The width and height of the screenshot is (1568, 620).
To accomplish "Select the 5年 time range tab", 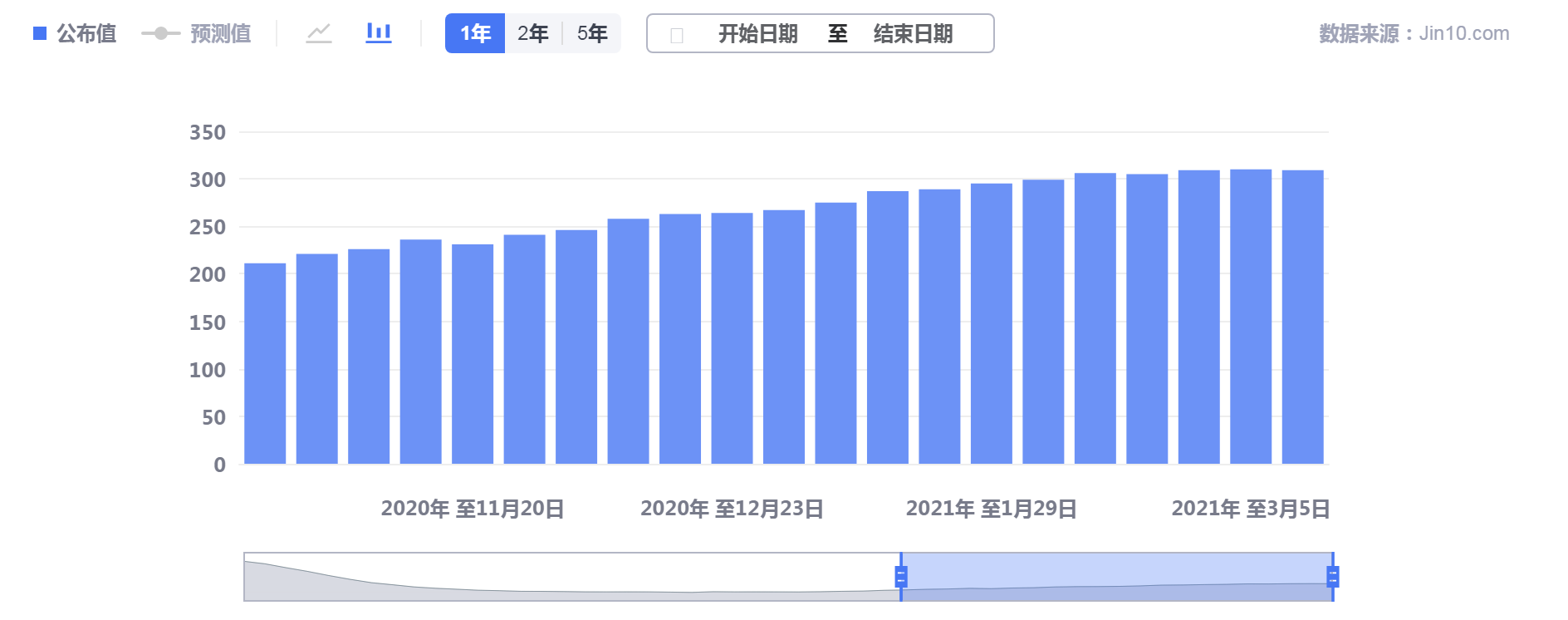I will coord(592,33).
